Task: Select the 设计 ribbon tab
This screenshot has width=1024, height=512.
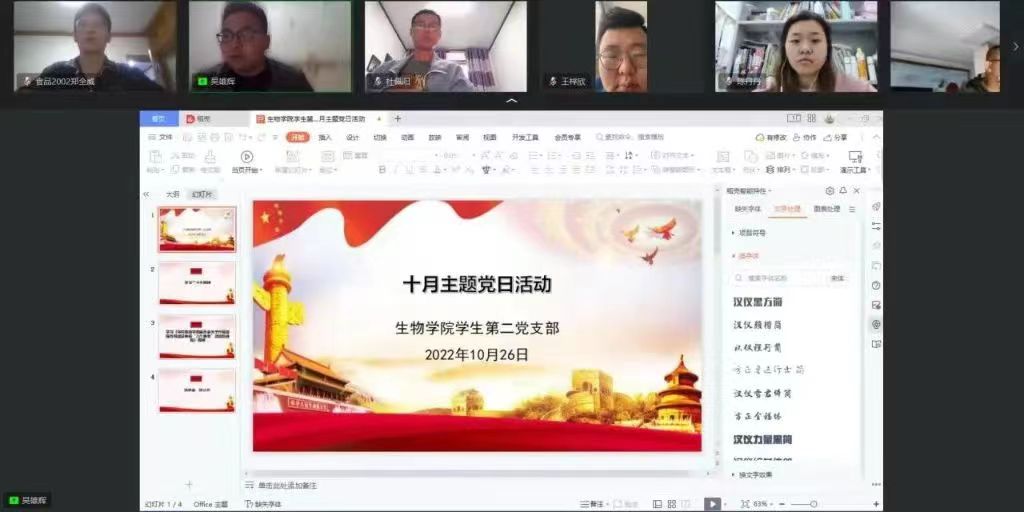Action: 352,137
